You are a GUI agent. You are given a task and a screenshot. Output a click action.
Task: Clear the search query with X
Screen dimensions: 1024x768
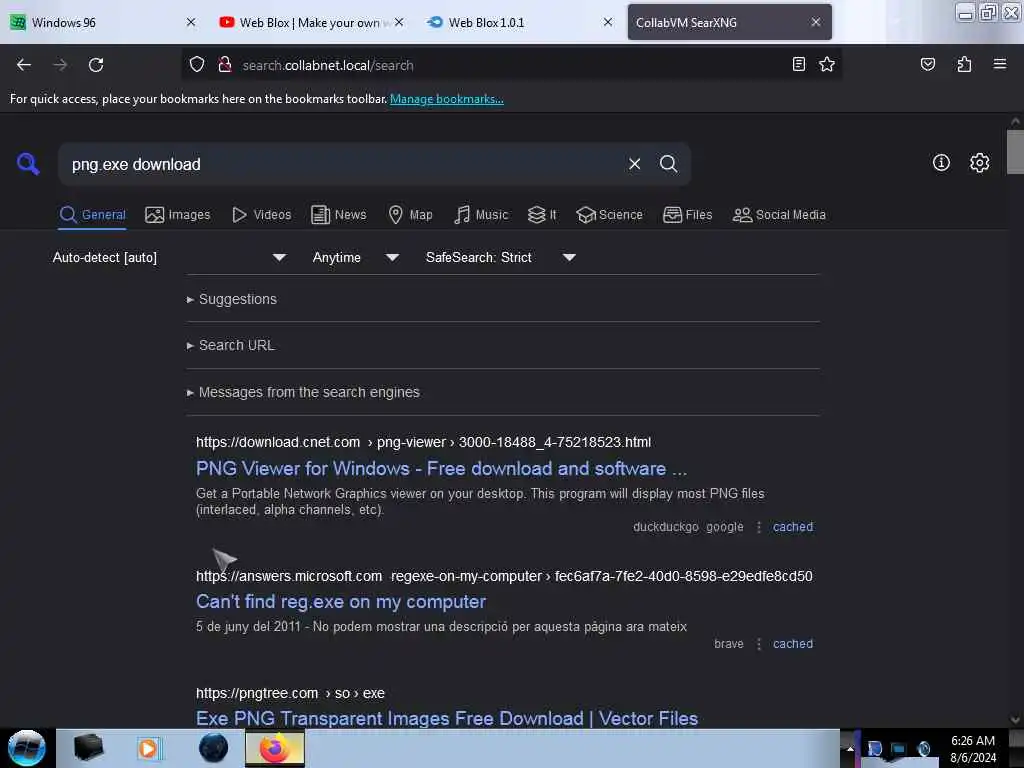634,164
